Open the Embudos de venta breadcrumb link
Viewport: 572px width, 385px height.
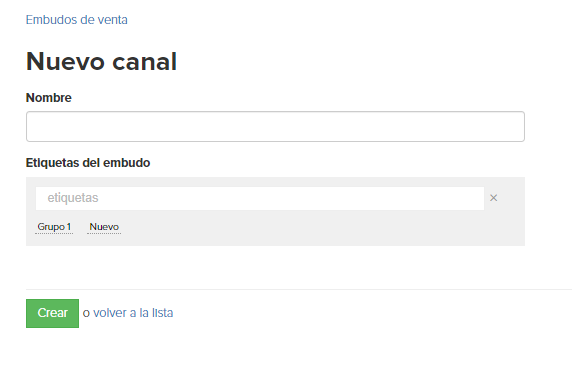[x=77, y=20]
